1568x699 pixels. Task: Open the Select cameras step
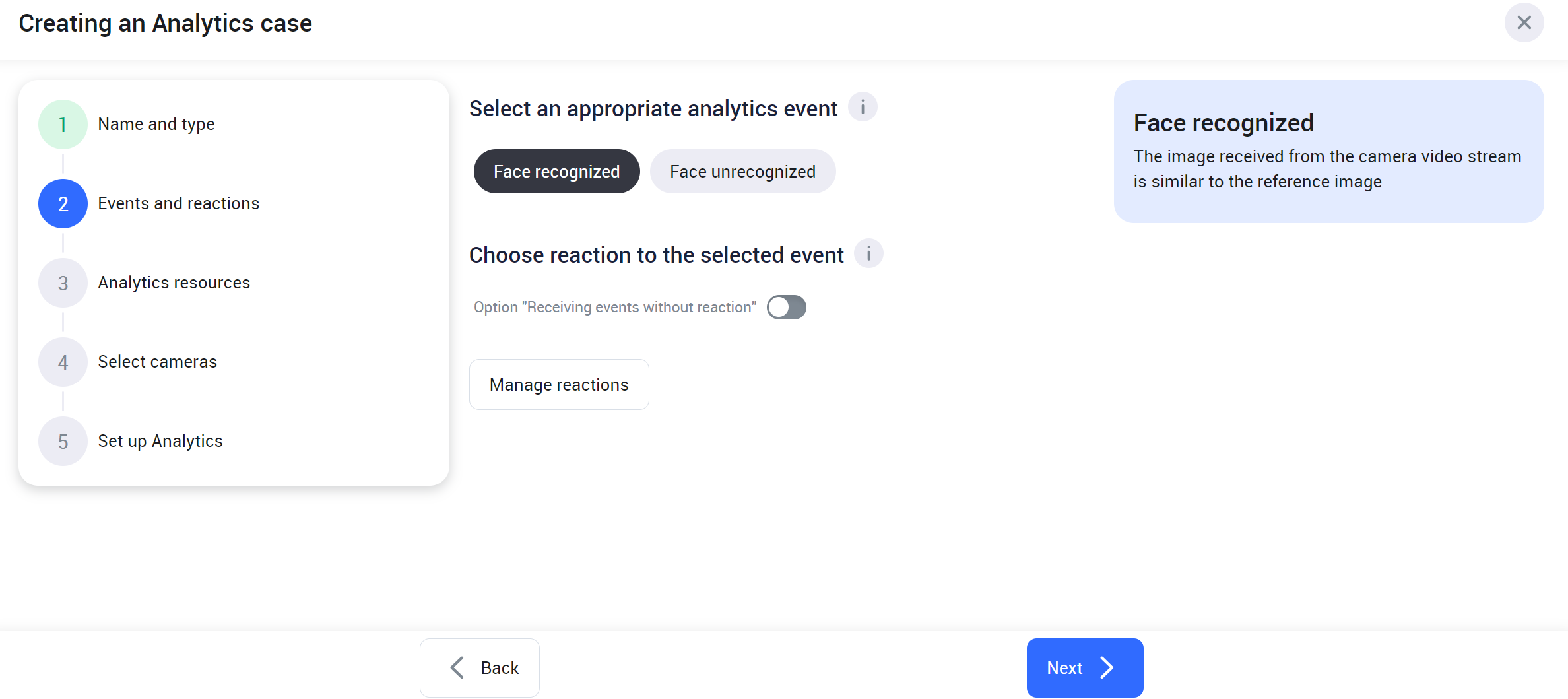[x=158, y=362]
